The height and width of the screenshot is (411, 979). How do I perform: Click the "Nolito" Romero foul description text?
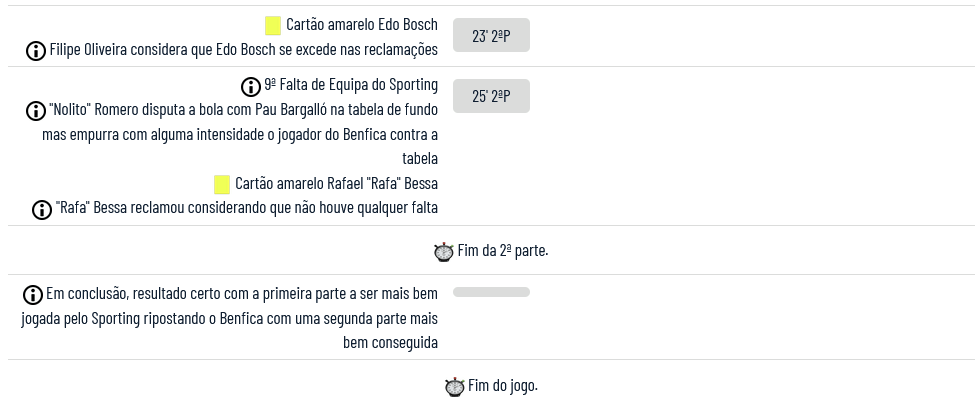coord(240,134)
